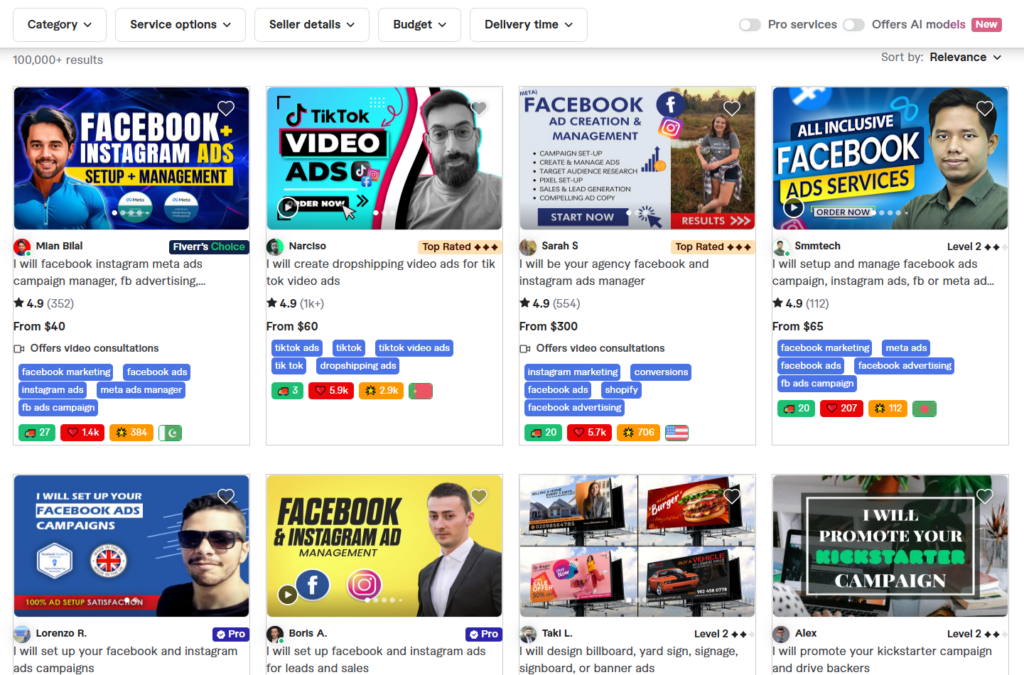Favorite Mian Bilal's gig with the heart icon

pyautogui.click(x=226, y=108)
